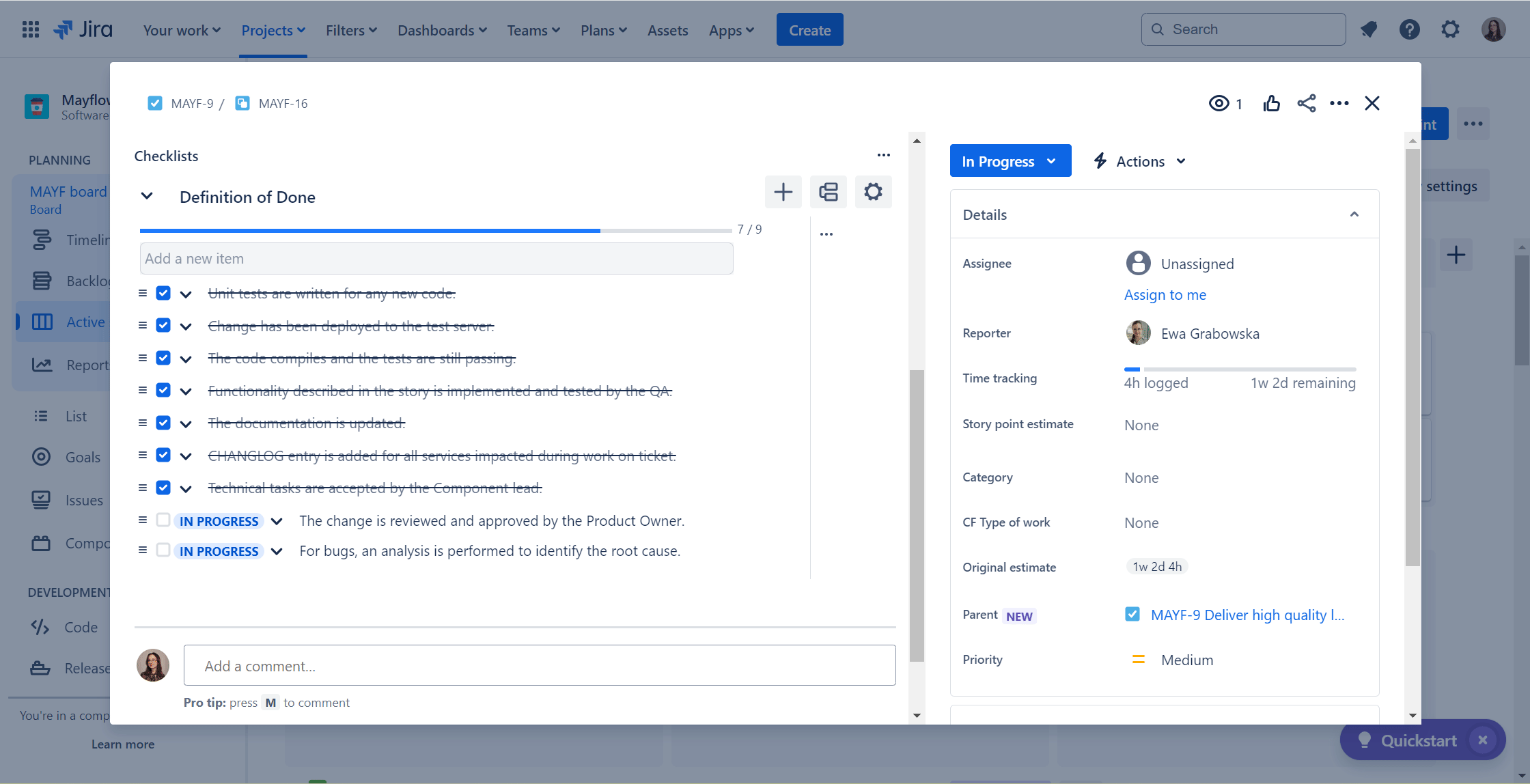This screenshot has height=784, width=1530.
Task: Click the checklist templates icon
Action: click(828, 192)
